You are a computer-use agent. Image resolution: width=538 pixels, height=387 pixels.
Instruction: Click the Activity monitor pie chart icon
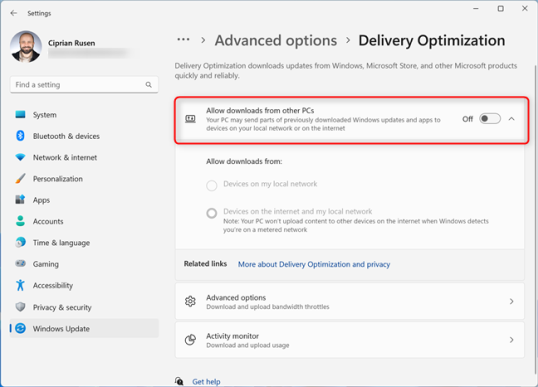click(190, 340)
